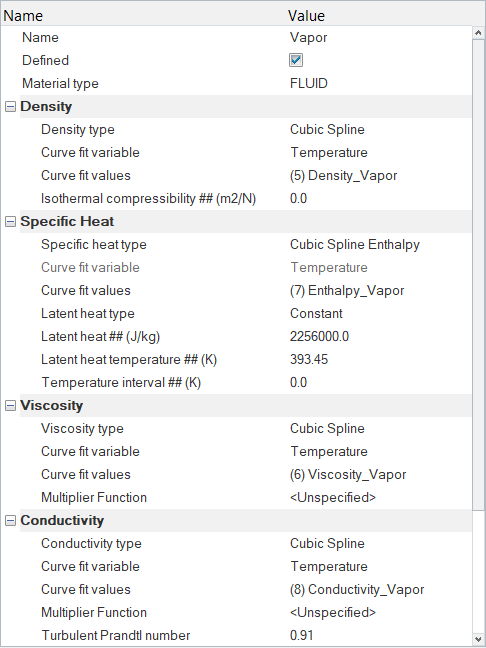The width and height of the screenshot is (486, 648).
Task: Collapse the Specific Heat section
Action: click(x=10, y=222)
